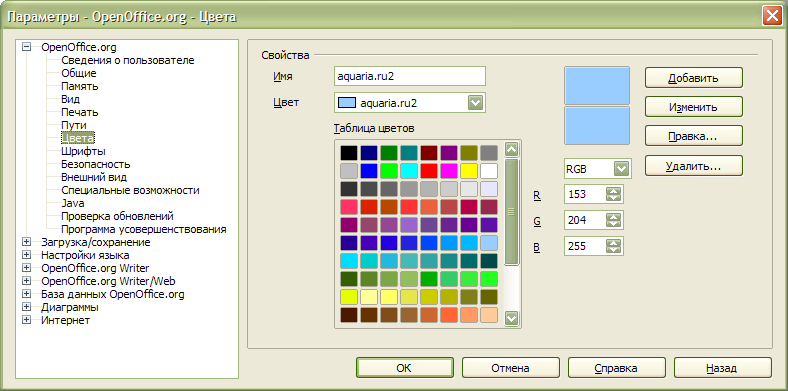Open the Java settings page
The width and height of the screenshot is (788, 391).
[73, 203]
